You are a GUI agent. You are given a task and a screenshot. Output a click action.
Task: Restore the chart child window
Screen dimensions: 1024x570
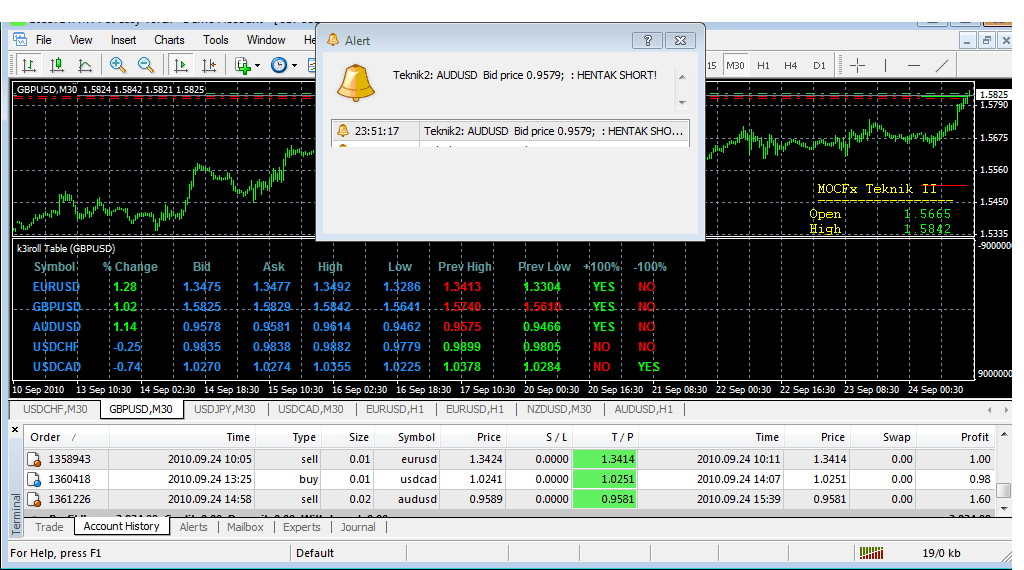point(987,40)
